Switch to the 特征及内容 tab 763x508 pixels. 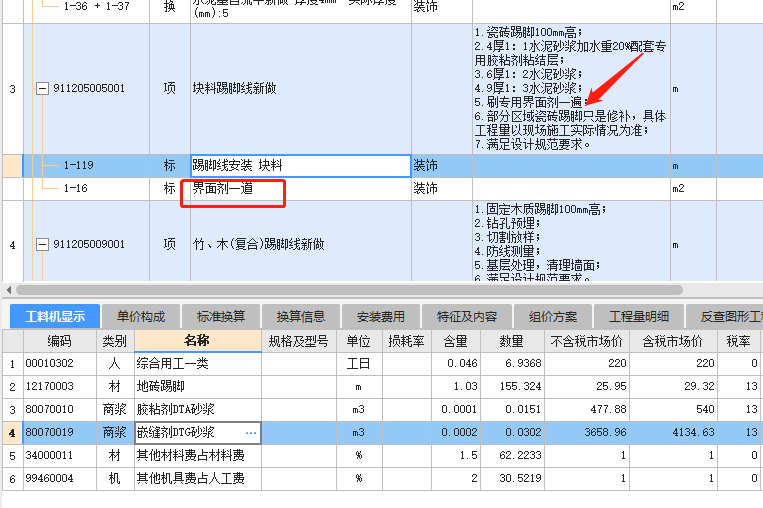click(x=467, y=317)
